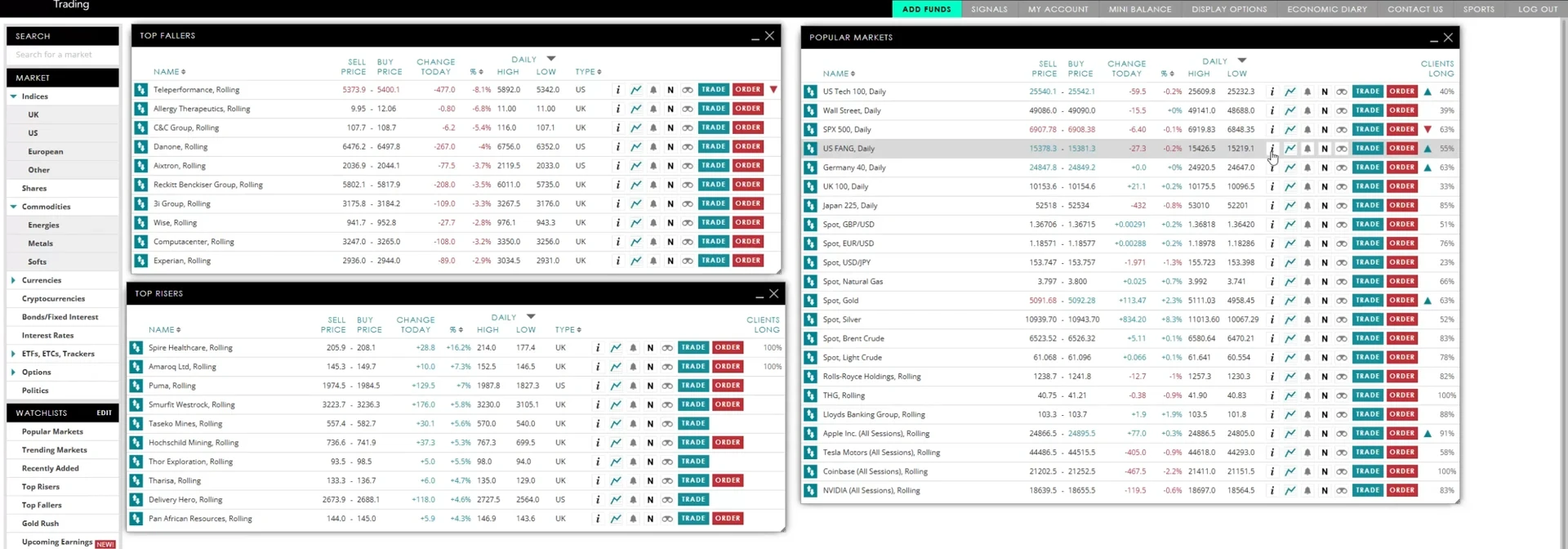Open Daily dropdown in Popular Markets header

(1242, 60)
